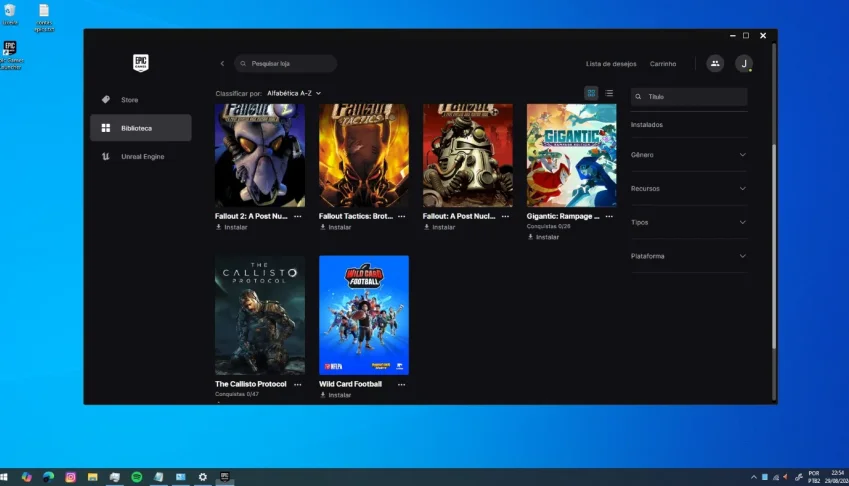
Task: Open Microsoft Edge from the taskbar
Action: tap(49, 477)
